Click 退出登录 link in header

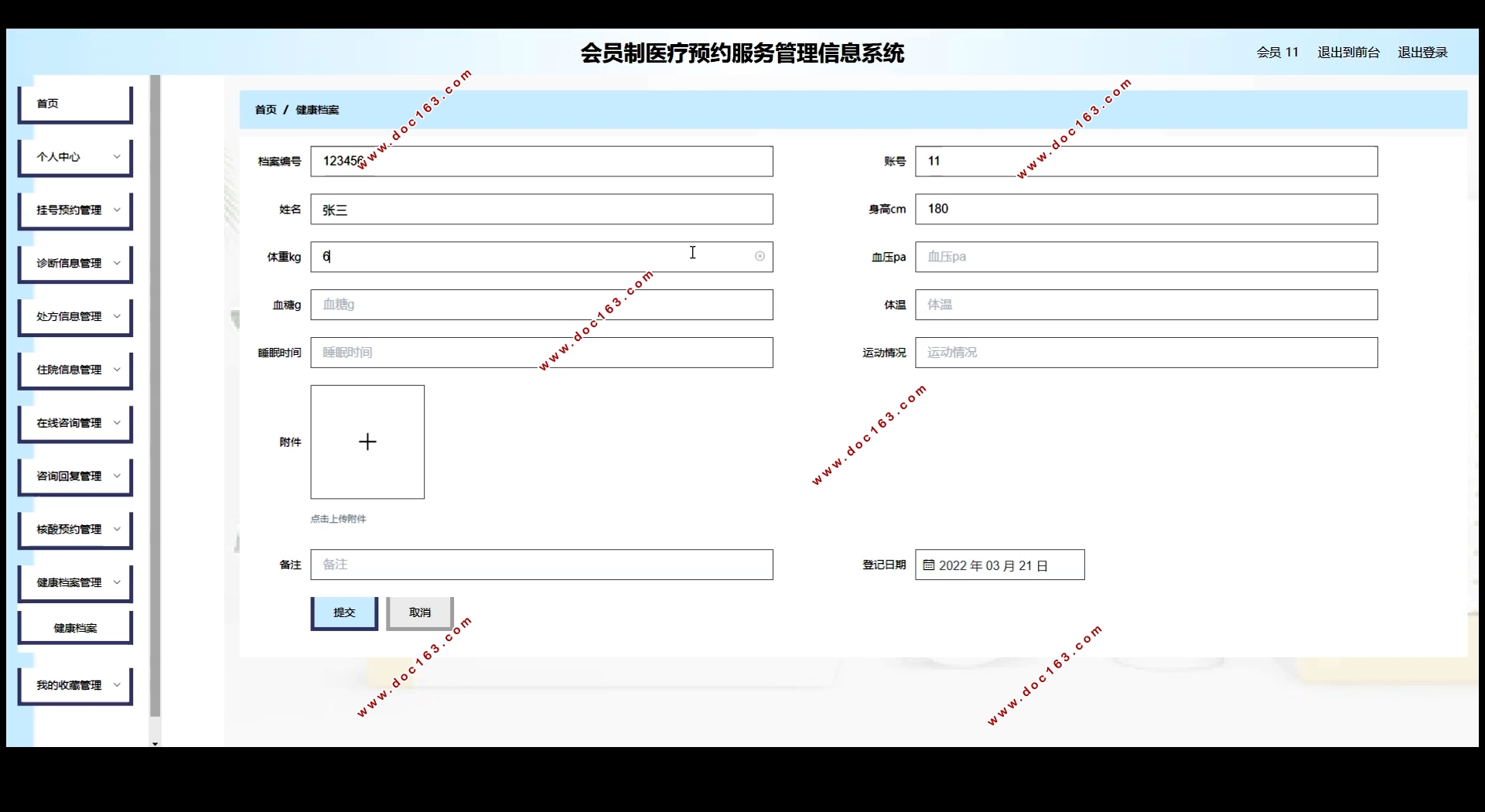(1422, 52)
